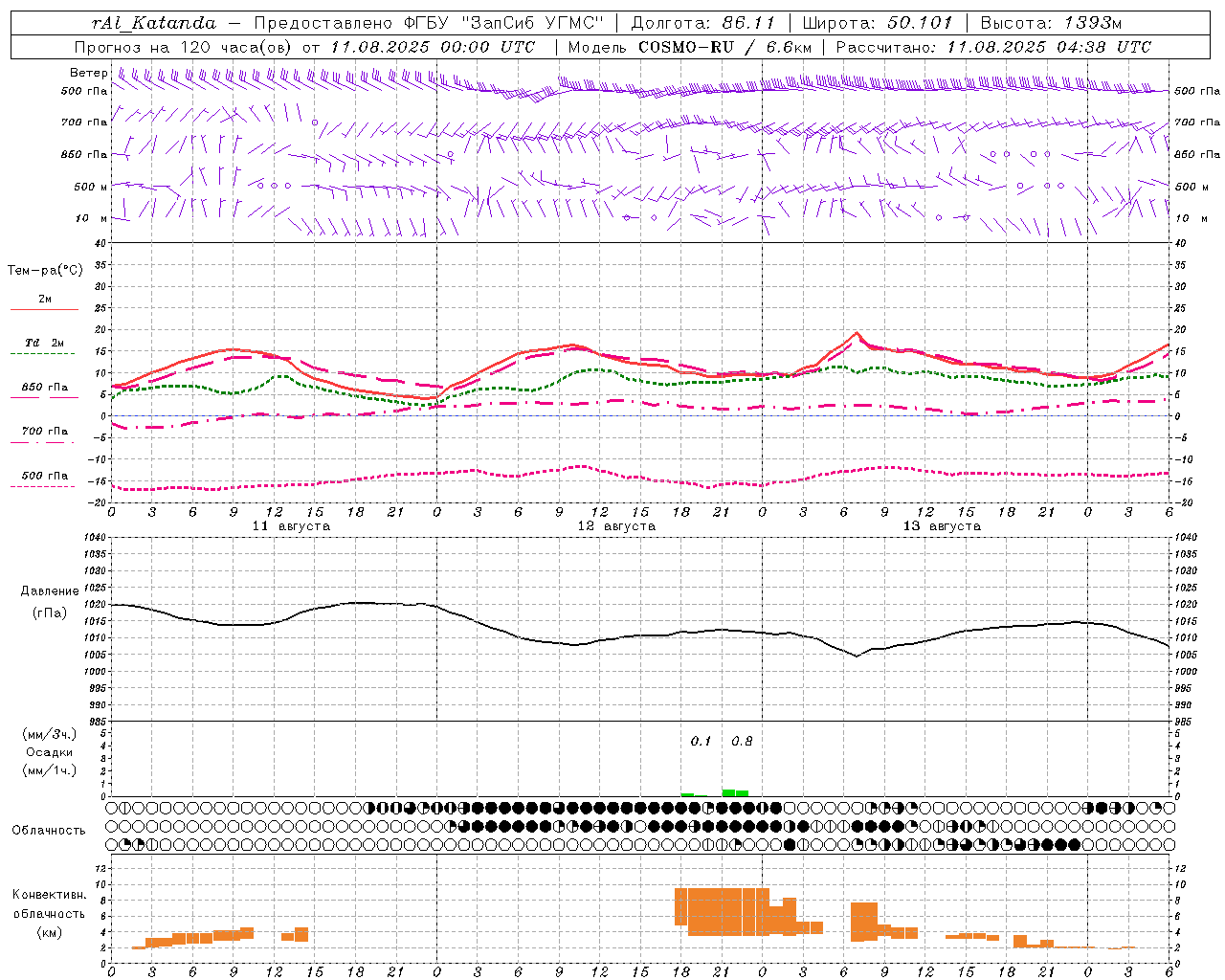The width and height of the screenshot is (1225, 980).
Task: Click the forecast span text Прогноз на 120 часа(ов)
Action: coord(184,47)
